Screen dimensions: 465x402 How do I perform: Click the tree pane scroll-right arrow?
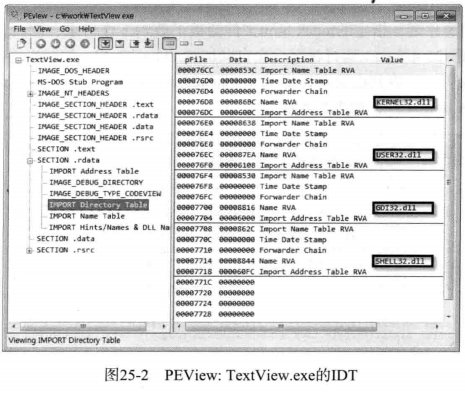(164, 326)
